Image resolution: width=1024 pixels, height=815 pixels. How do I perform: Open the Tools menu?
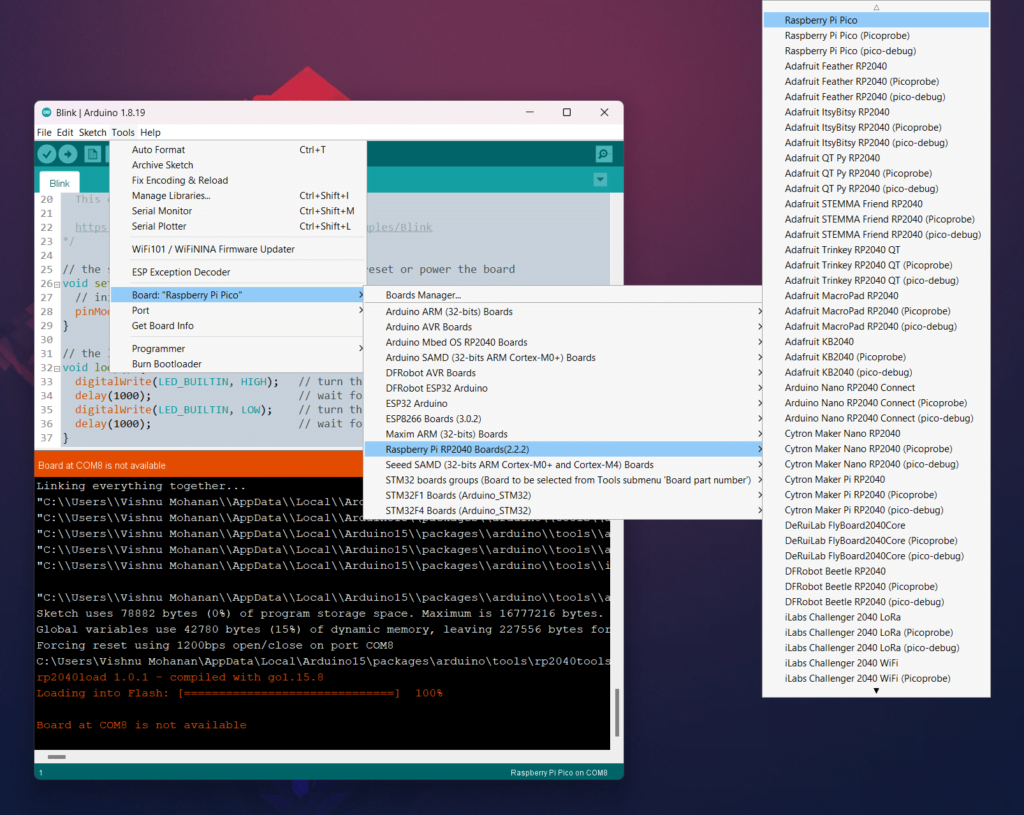point(123,133)
